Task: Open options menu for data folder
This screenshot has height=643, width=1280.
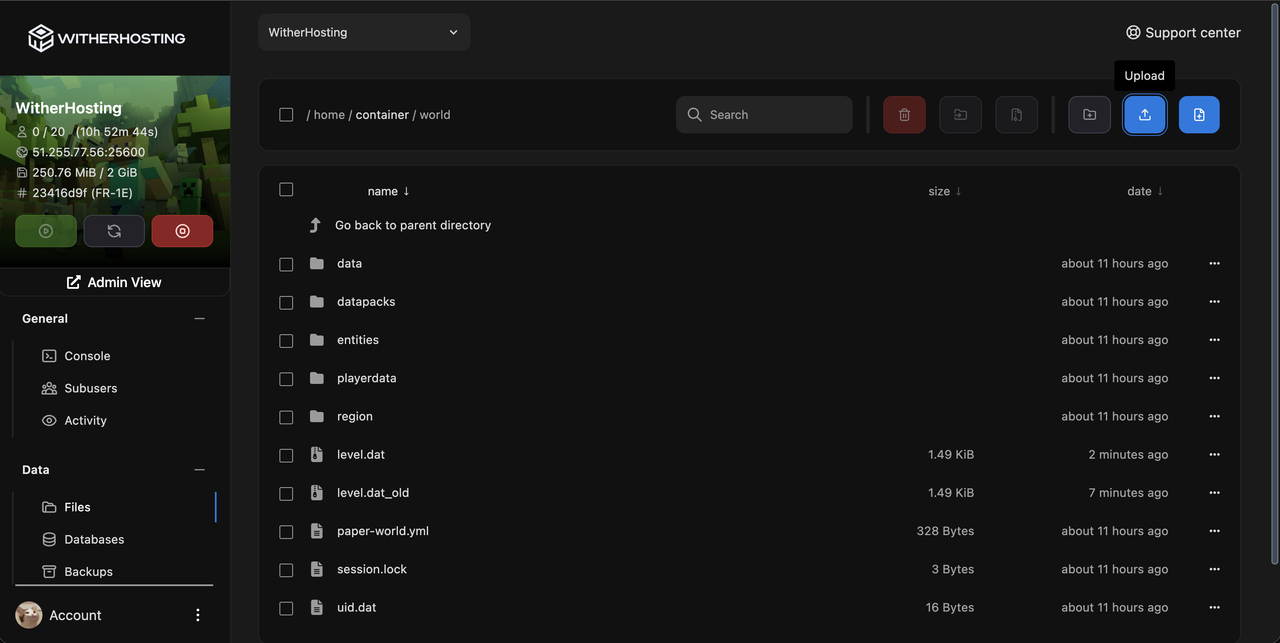Action: point(1214,264)
